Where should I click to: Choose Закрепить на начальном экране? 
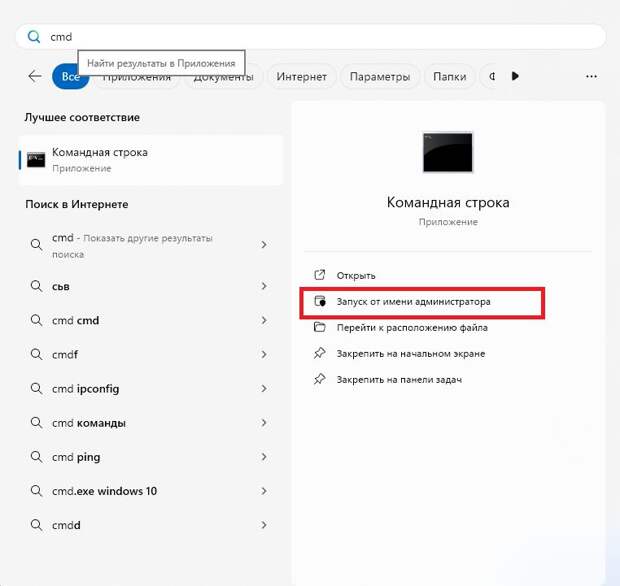pos(411,354)
